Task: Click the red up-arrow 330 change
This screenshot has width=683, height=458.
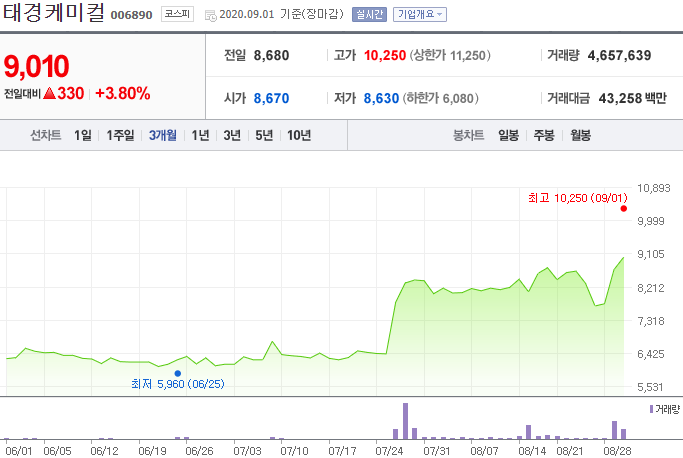Action: click(x=64, y=93)
